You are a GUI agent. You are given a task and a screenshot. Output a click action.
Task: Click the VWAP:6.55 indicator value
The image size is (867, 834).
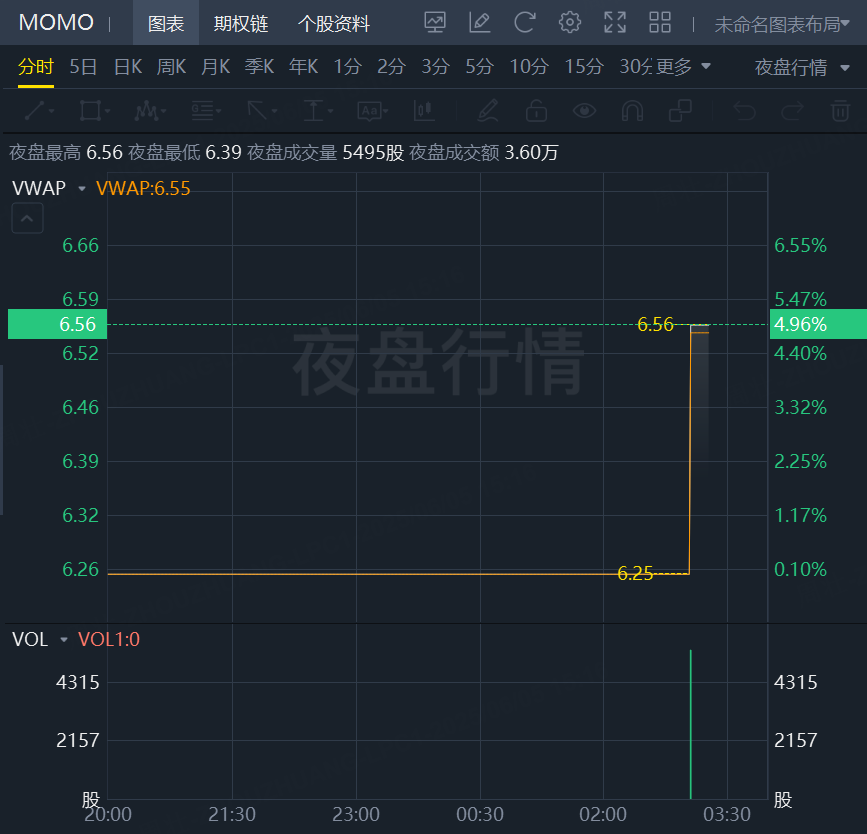tap(143, 189)
